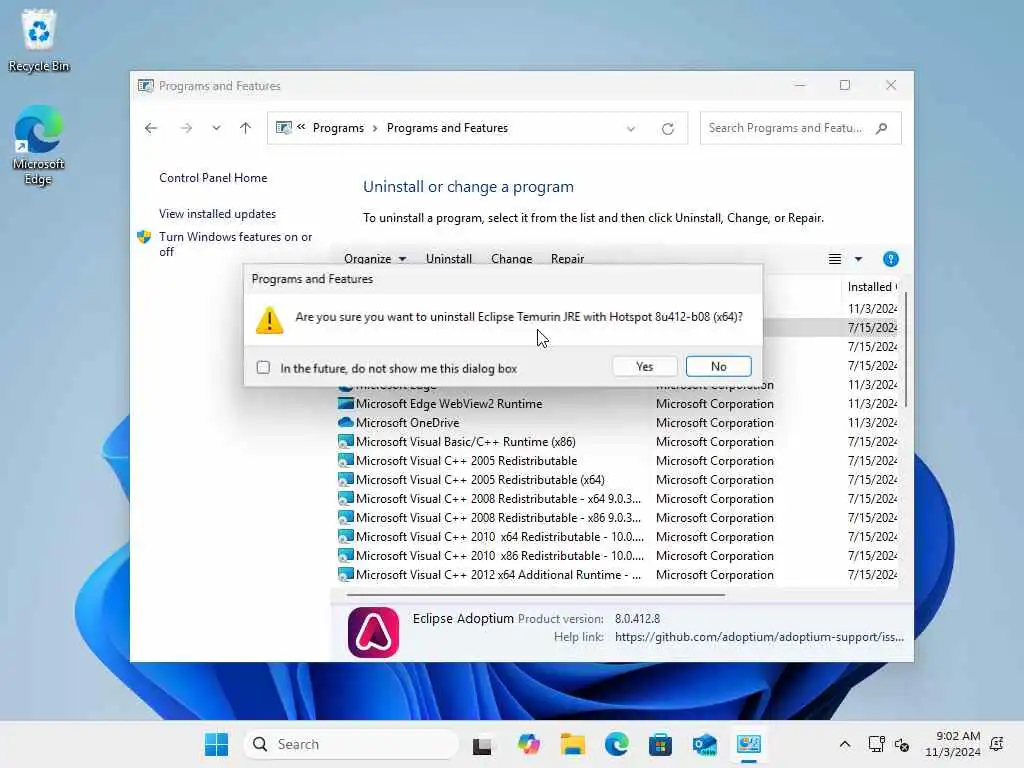Sort by the Installed On column header
Image resolution: width=1024 pixels, height=768 pixels.
tap(872, 287)
